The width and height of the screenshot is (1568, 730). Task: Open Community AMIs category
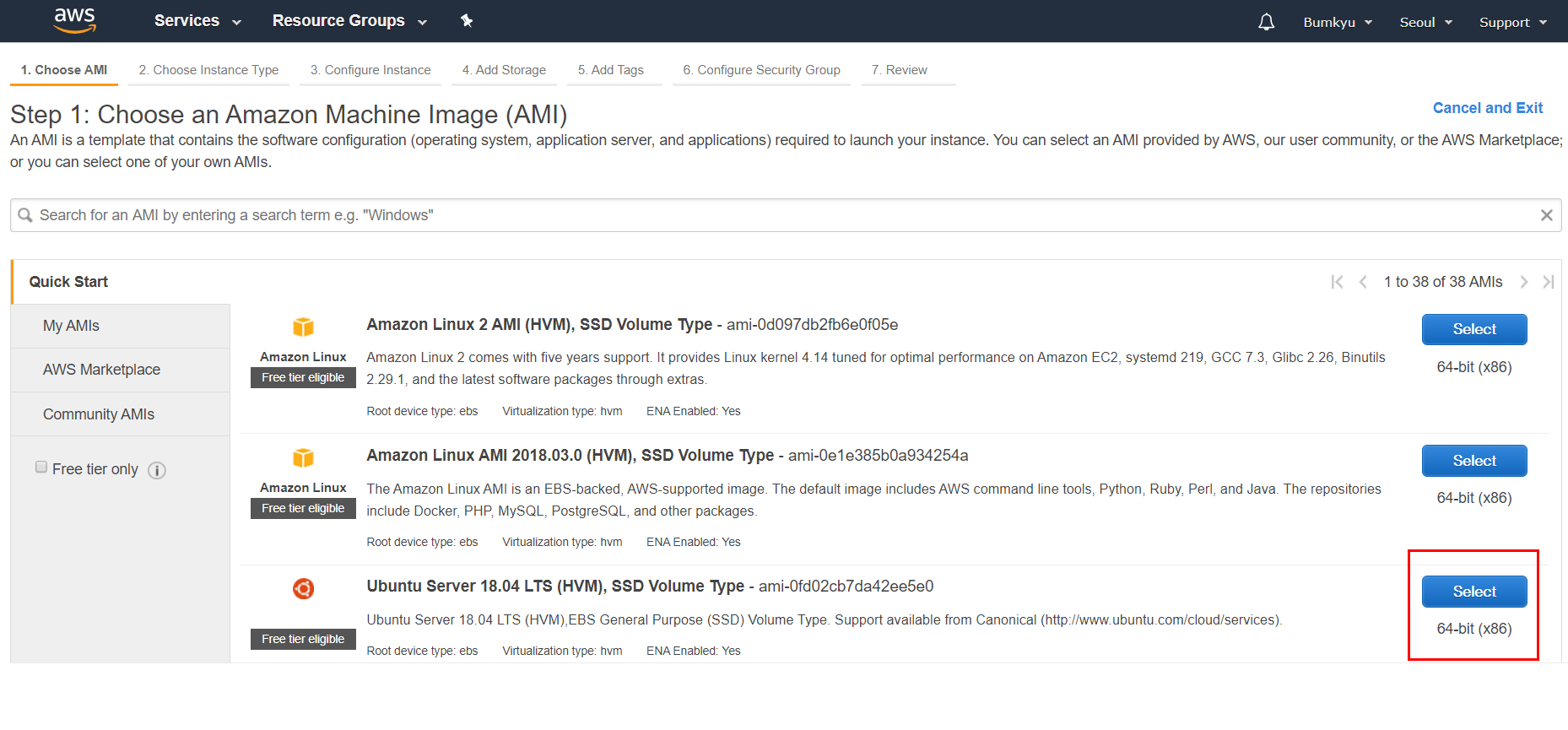[120, 414]
